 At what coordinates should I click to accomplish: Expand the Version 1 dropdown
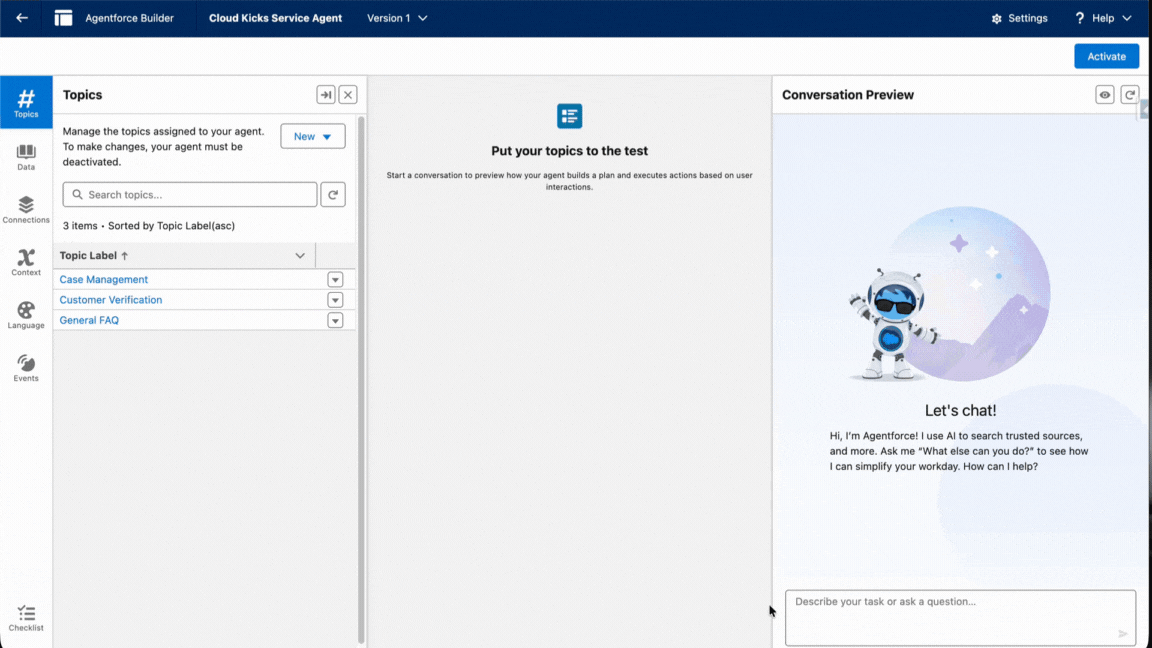(397, 18)
